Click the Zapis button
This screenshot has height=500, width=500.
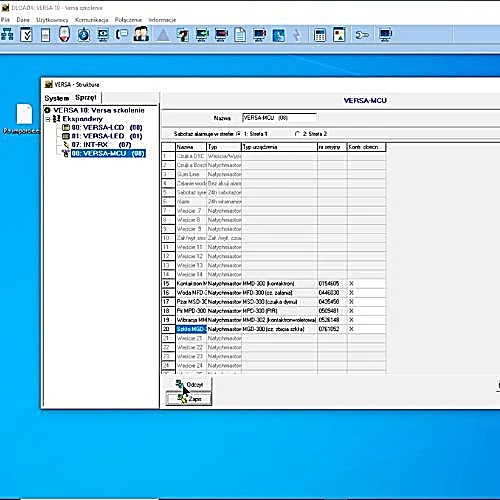click(189, 399)
